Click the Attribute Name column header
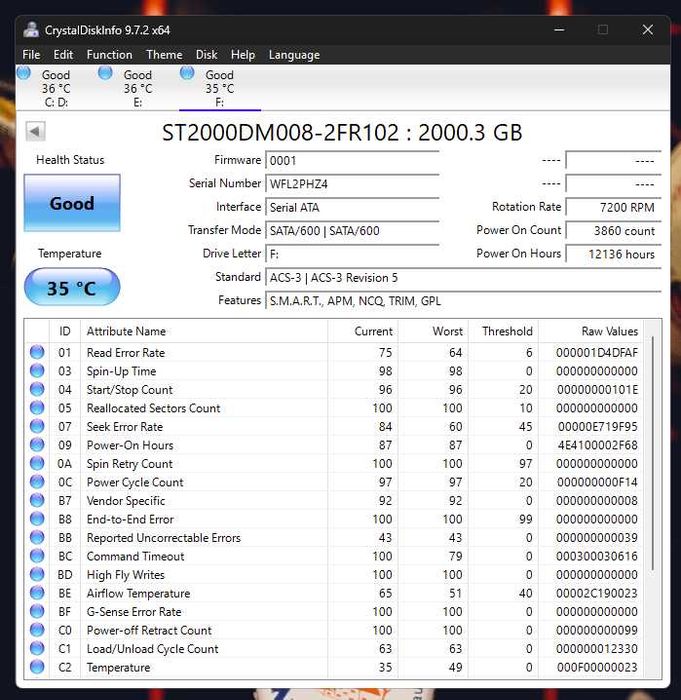The height and width of the screenshot is (700, 681). [204, 331]
